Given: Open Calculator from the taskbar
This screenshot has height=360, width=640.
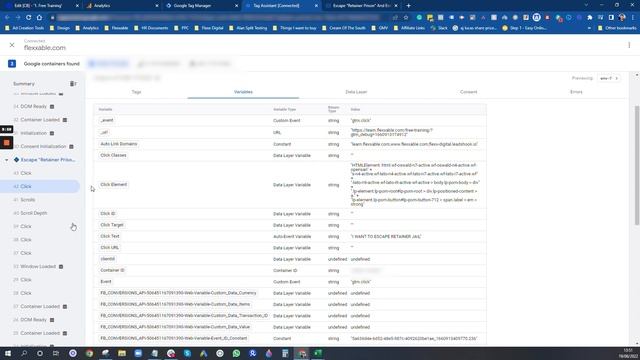Looking at the screenshot, I should click(x=285, y=353).
